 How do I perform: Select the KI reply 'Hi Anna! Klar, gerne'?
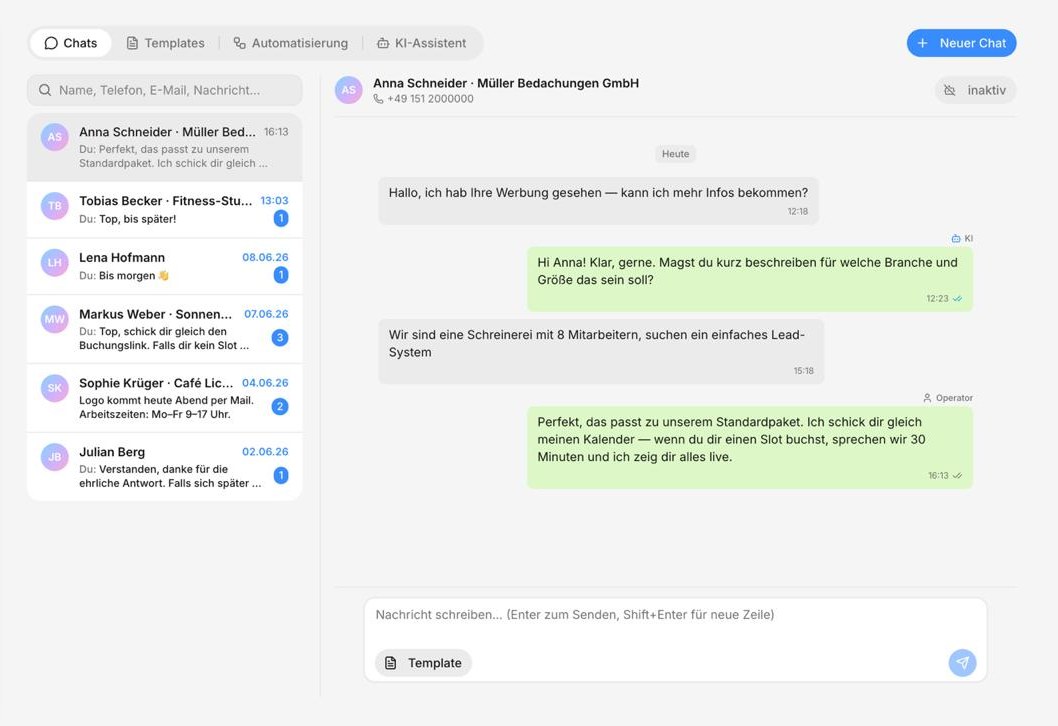[x=750, y=279]
